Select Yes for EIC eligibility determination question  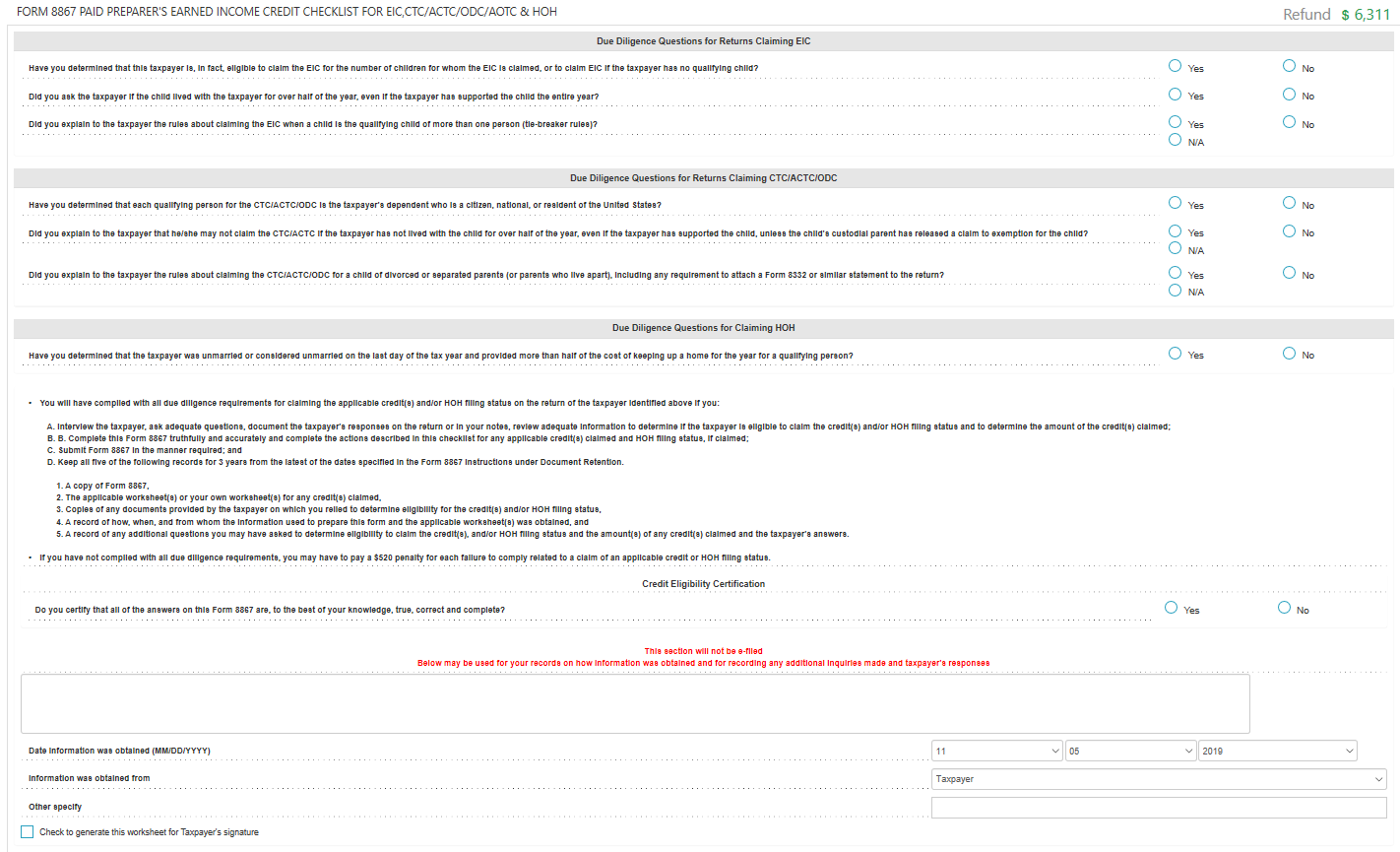(1174, 64)
